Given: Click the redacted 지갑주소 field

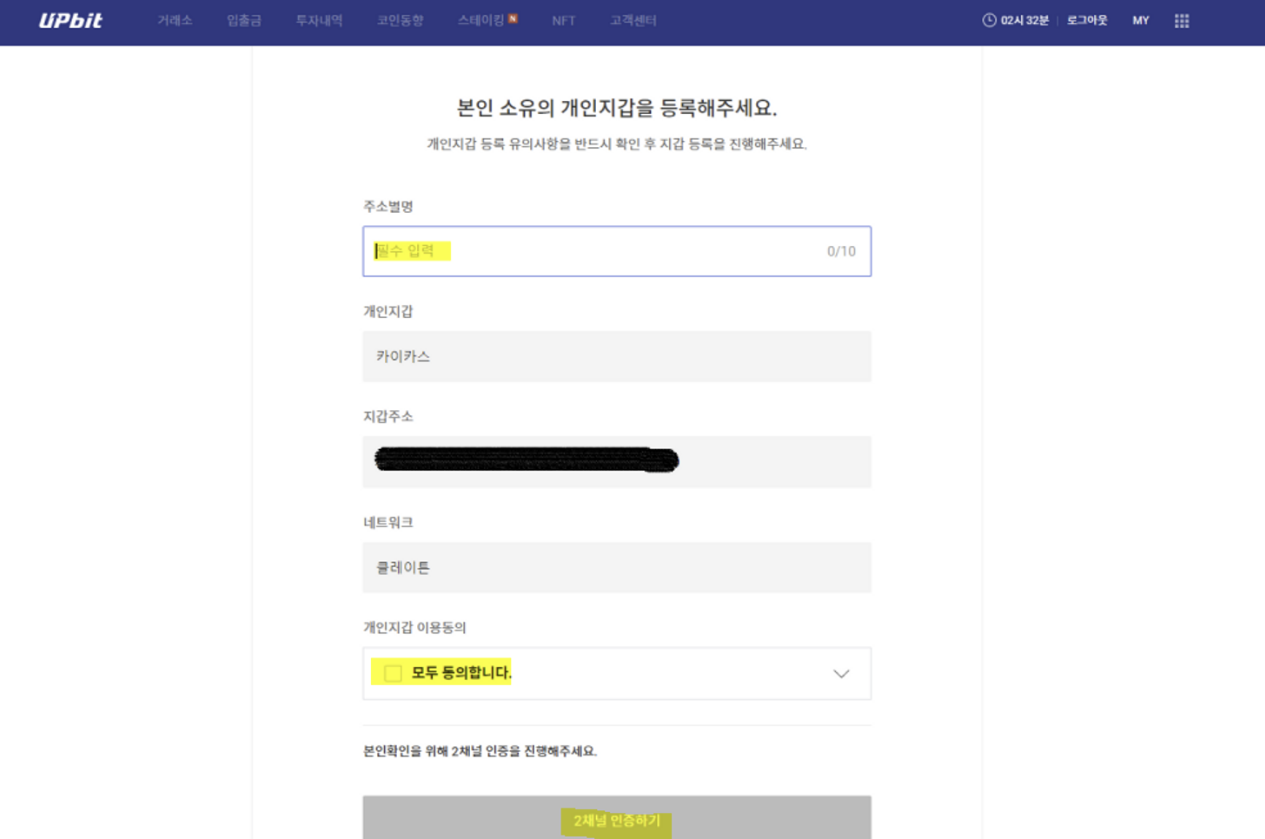Looking at the screenshot, I should click(616, 461).
